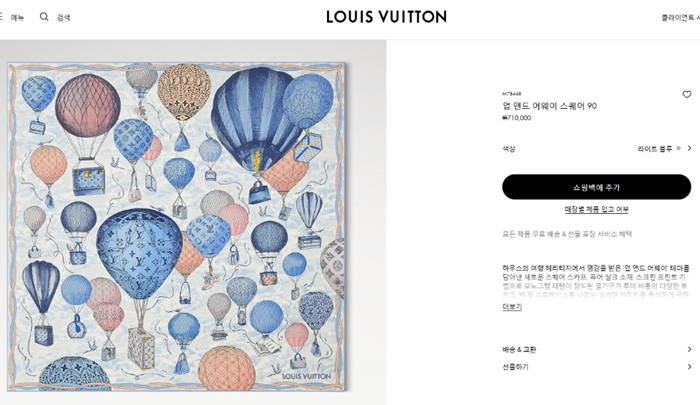Screen dimensions: 700x405
Task: Open the client services link in header
Action: [x=680, y=17]
